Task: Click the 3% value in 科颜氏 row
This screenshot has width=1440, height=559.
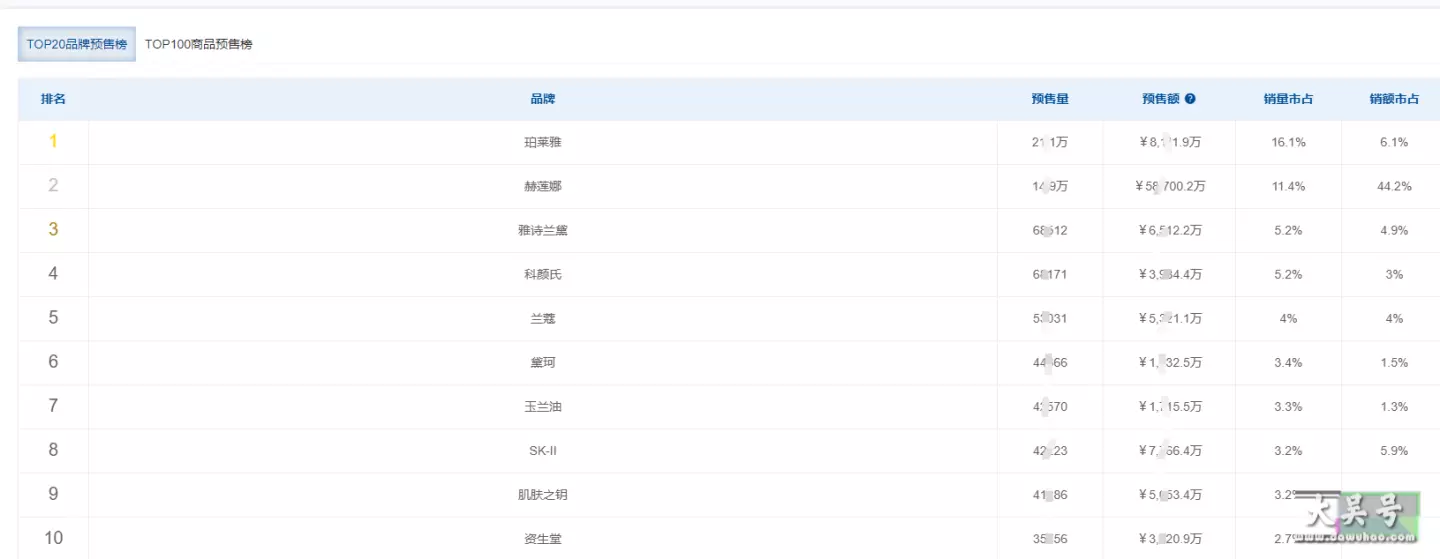Action: point(1394,275)
